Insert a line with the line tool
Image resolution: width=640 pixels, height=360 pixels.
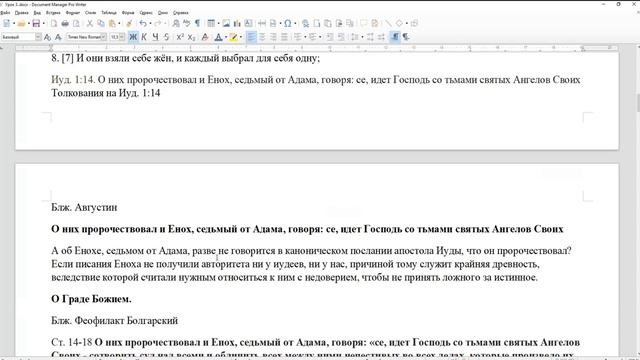[388, 23]
